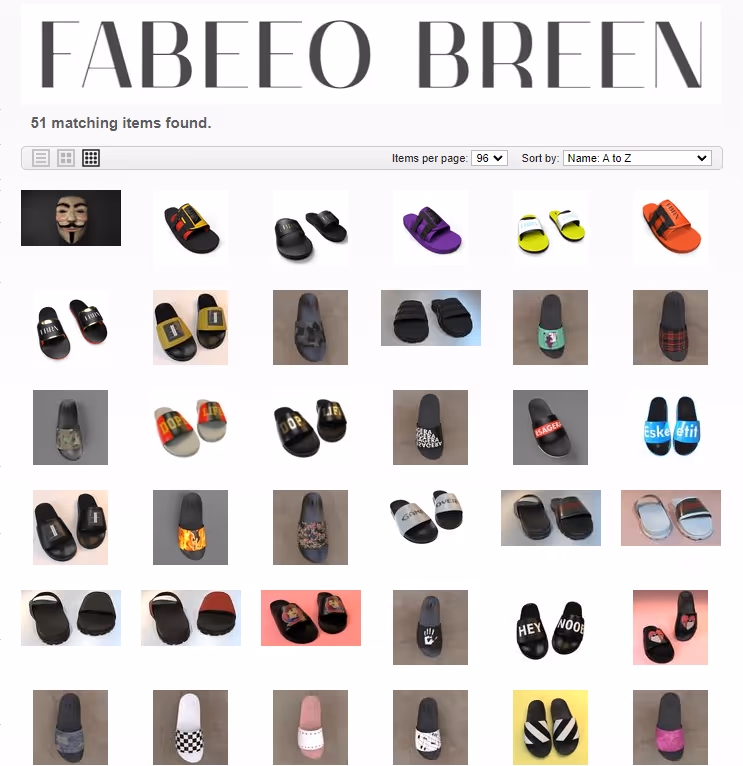
Task: Open the Sort by Name dropdown
Action: [x=637, y=158]
